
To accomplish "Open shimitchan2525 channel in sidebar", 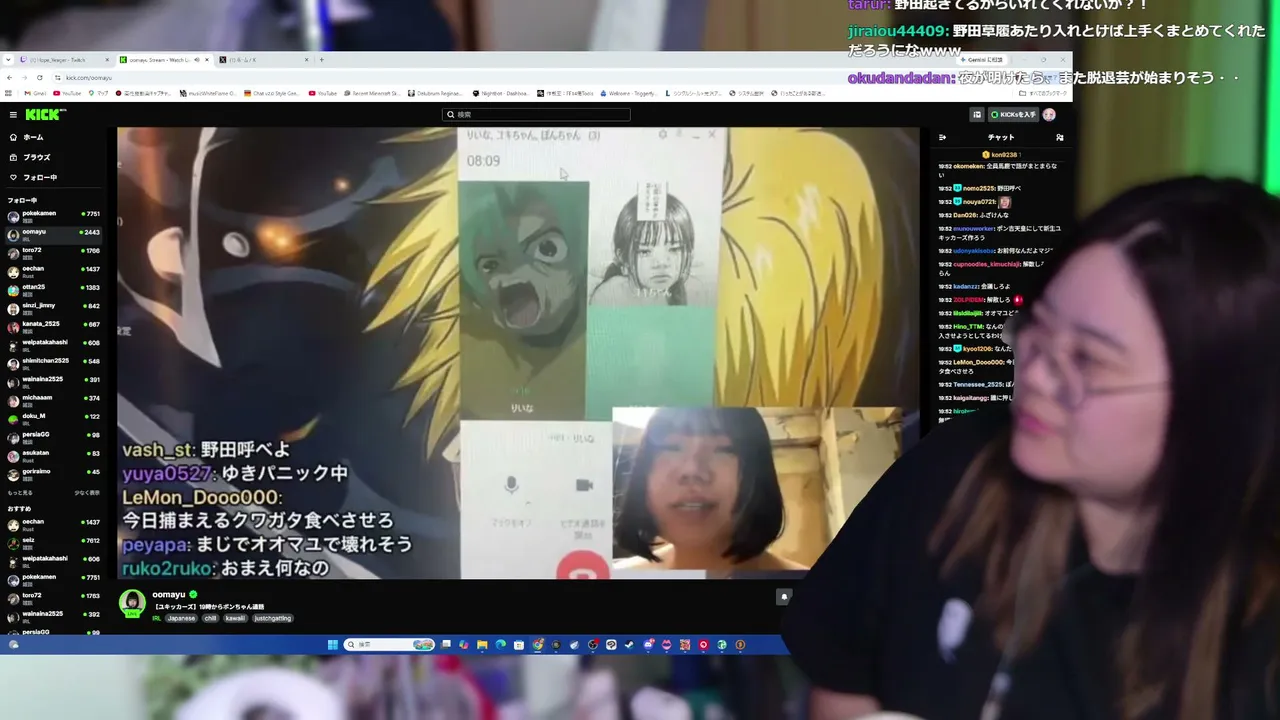I will [52, 363].
